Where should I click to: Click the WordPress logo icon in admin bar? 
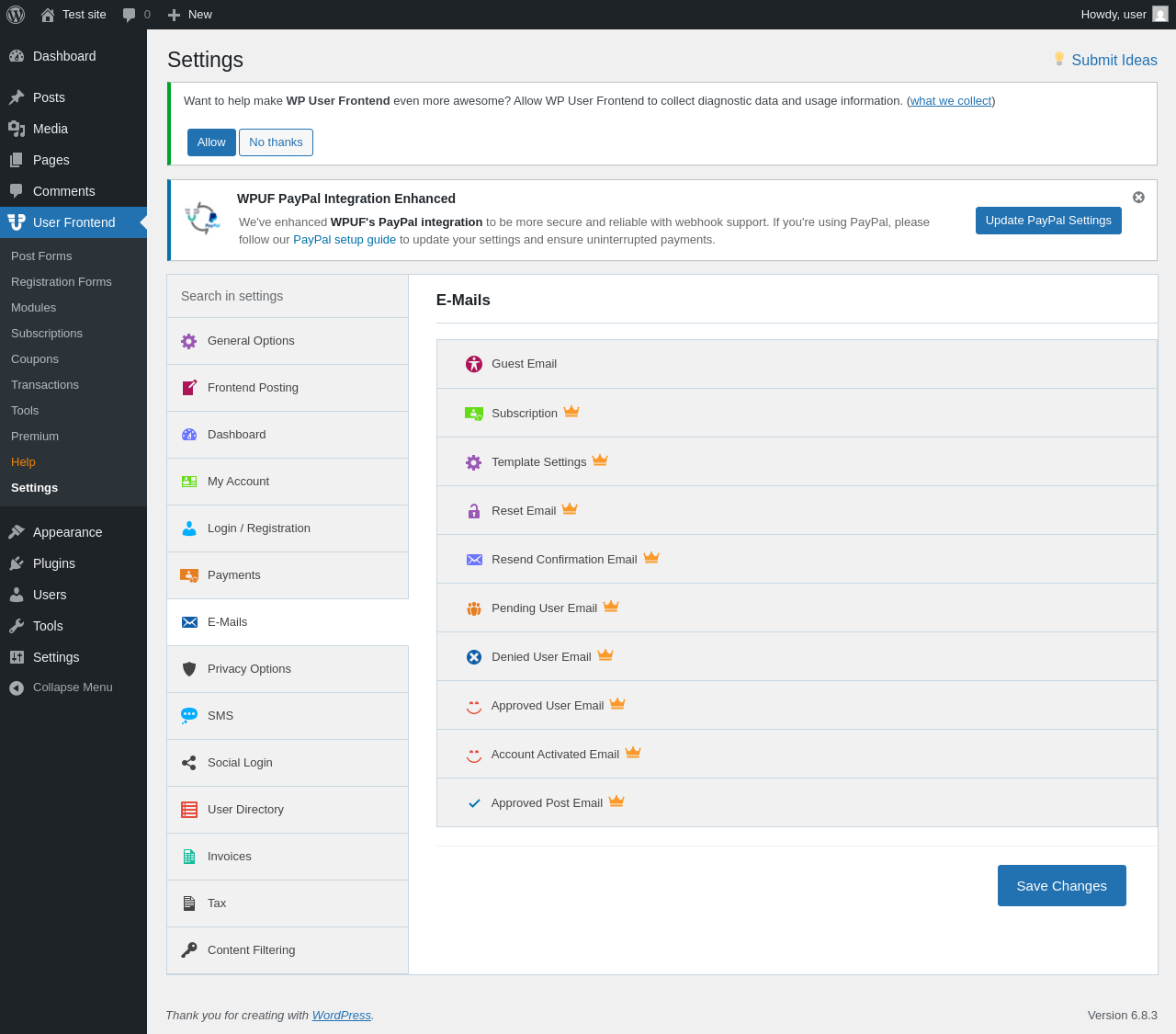(16, 15)
